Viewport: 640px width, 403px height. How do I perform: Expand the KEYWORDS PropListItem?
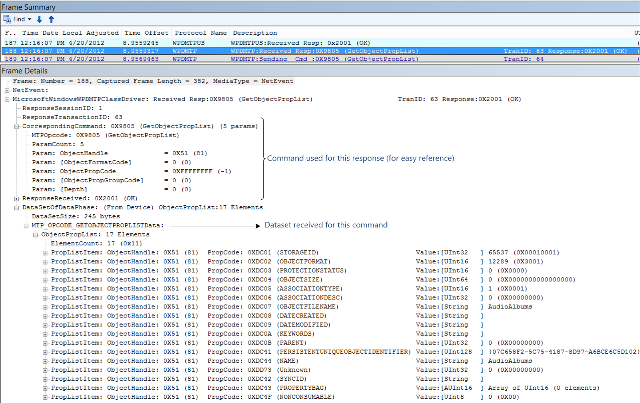[x=45, y=334]
